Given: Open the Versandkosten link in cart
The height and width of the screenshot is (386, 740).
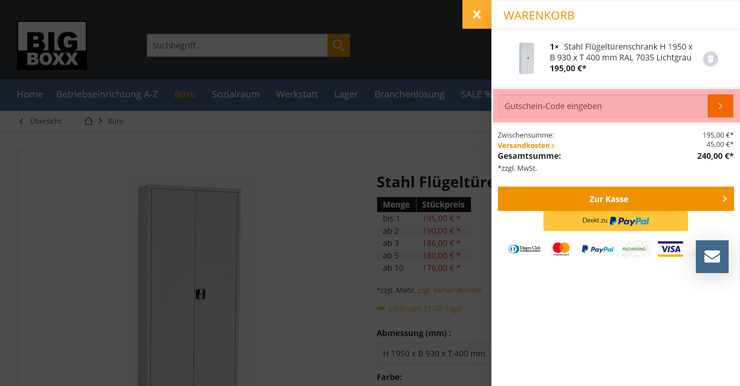Looking at the screenshot, I should click(526, 145).
